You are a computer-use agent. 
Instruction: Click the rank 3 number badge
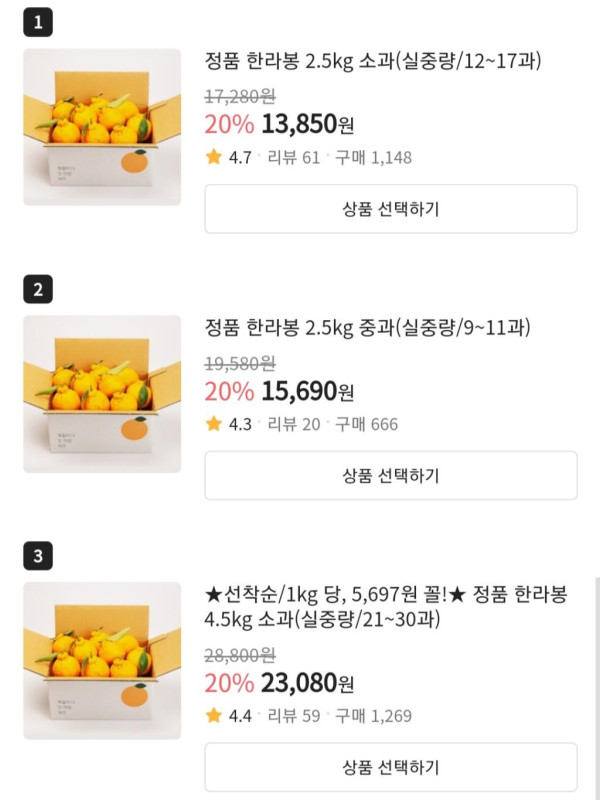click(x=38, y=557)
